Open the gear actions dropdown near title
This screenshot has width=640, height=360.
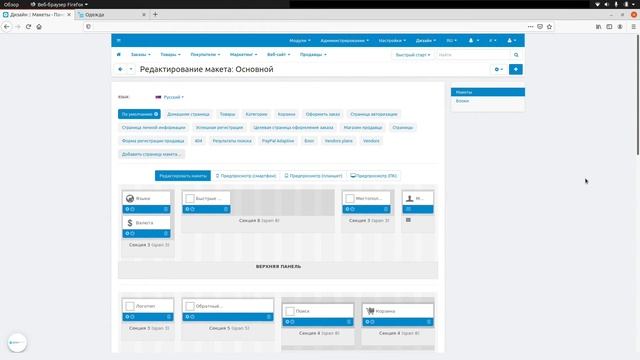tap(498, 69)
